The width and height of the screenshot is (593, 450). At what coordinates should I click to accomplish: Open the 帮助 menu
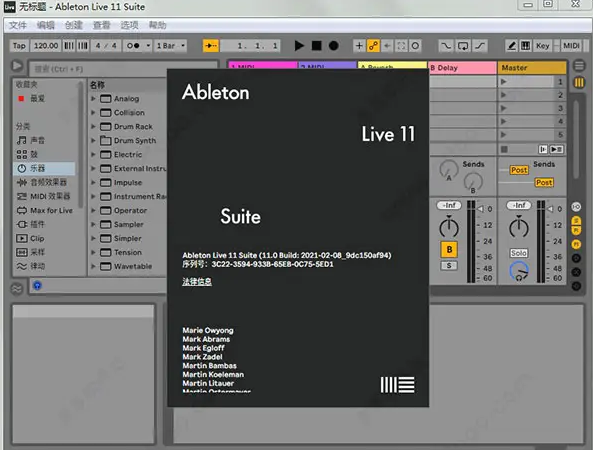(x=158, y=25)
